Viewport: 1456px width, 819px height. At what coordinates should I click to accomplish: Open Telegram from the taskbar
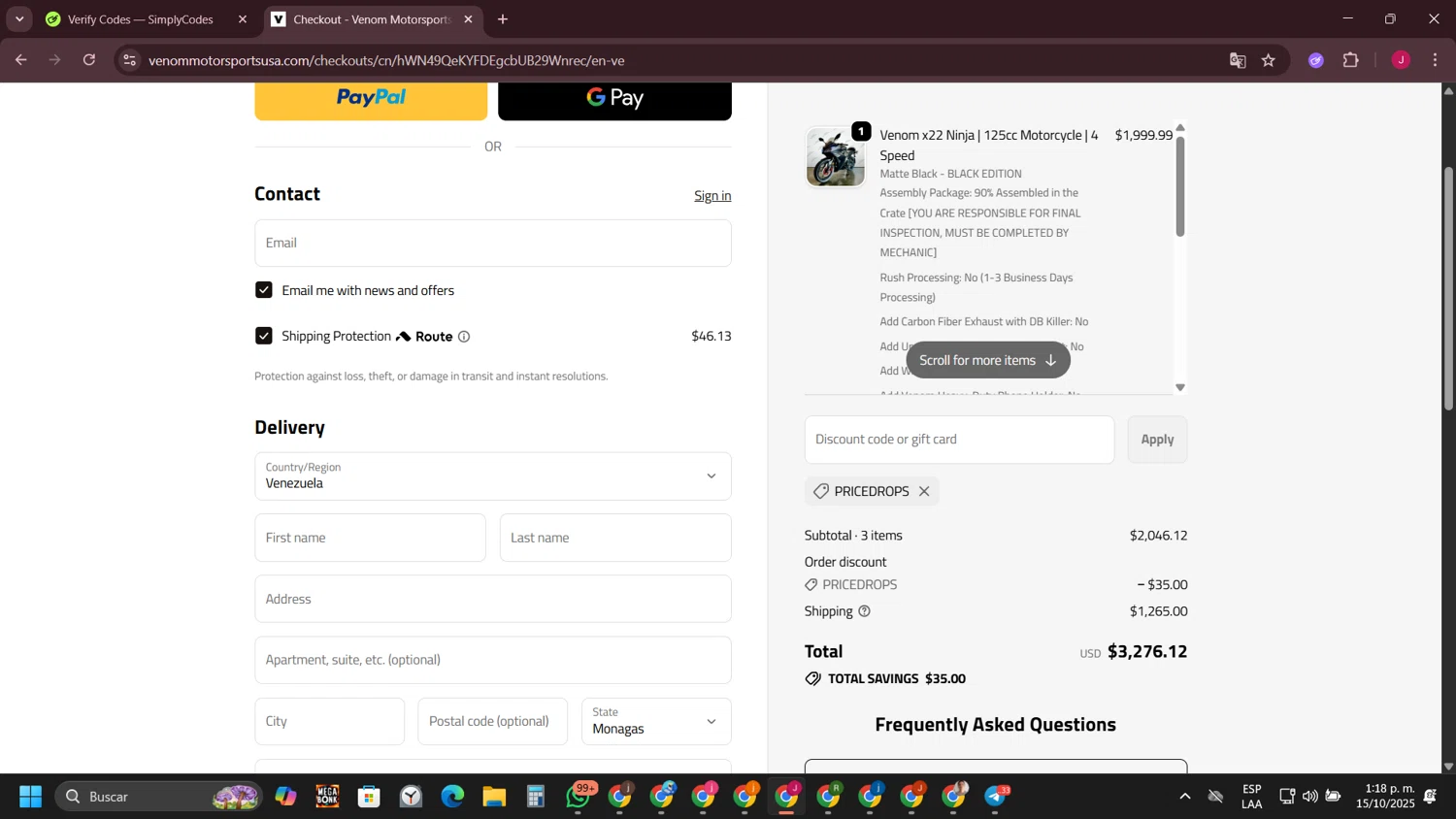point(997,797)
